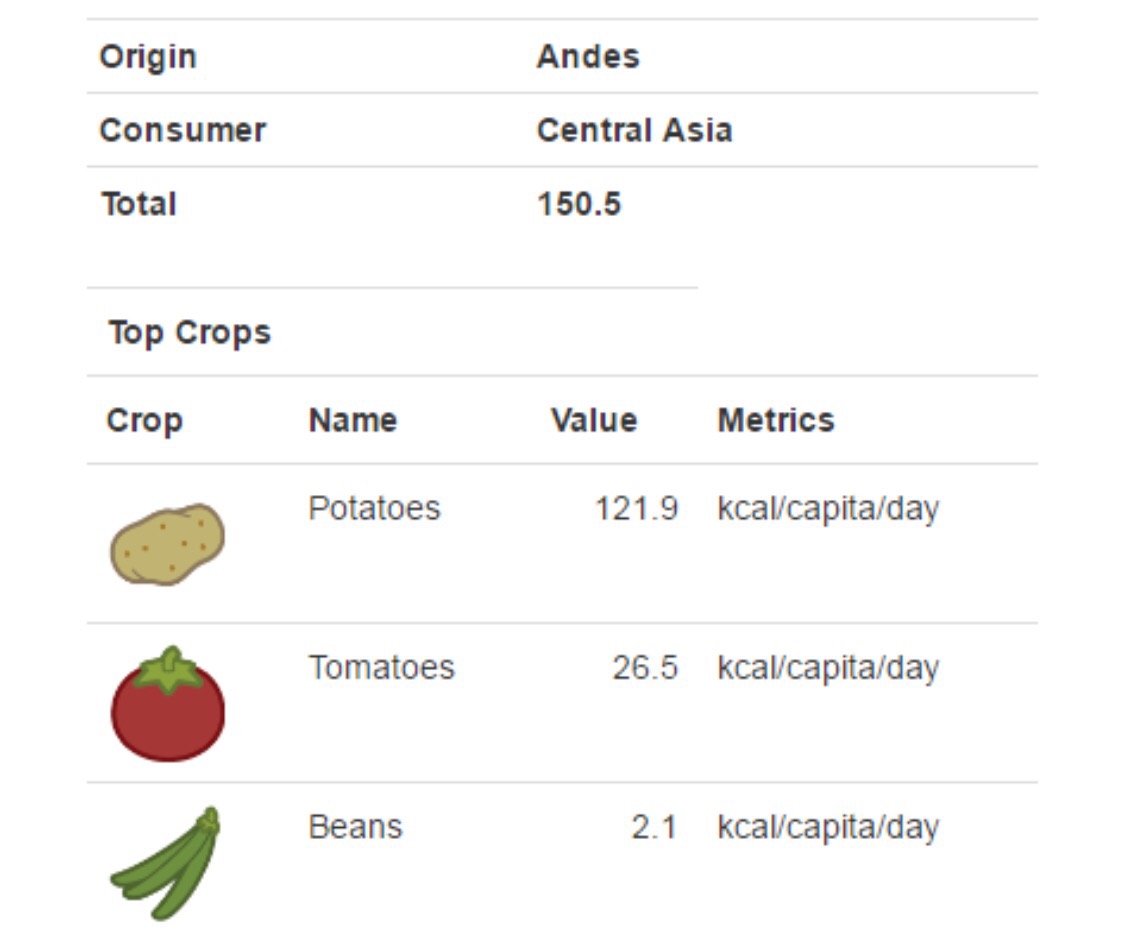This screenshot has height=940, width=1125.
Task: Select the Potatoes crop name
Action: [374, 509]
